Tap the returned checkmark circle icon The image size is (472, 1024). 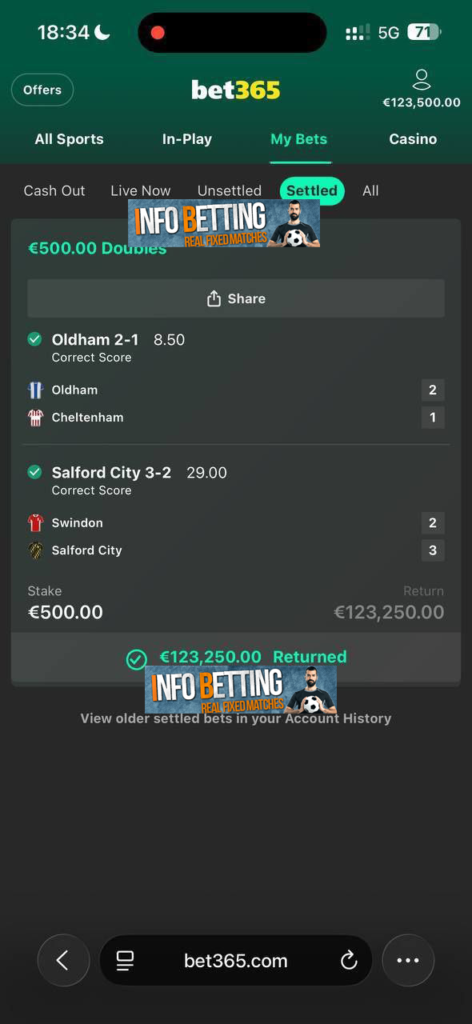coord(136,660)
